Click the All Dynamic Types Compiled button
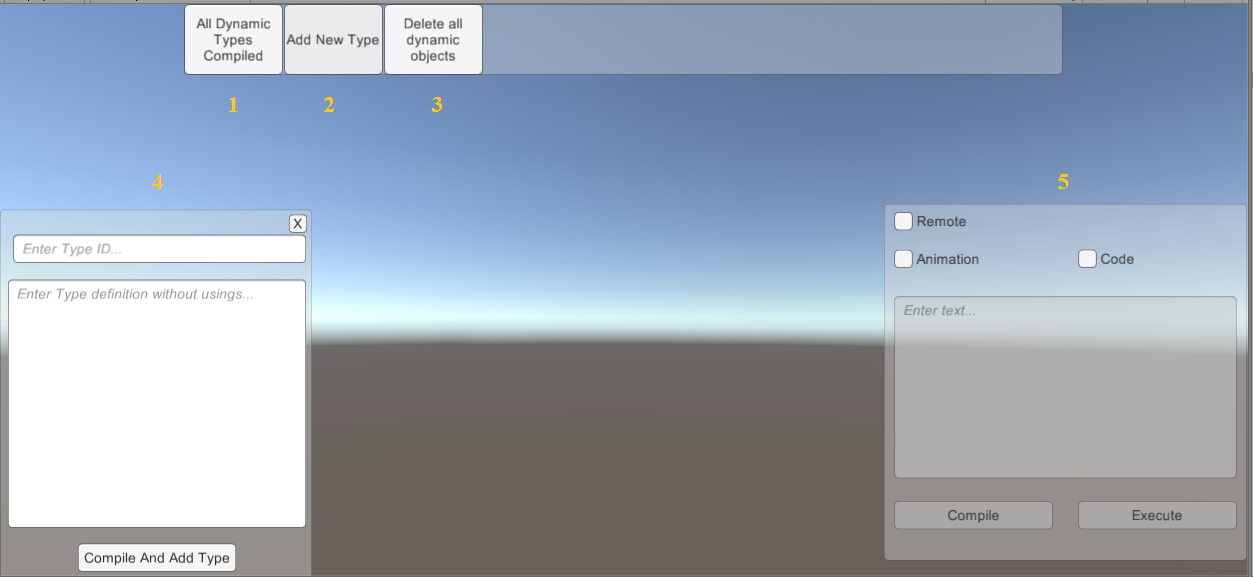This screenshot has width=1253, height=577. coord(233,40)
